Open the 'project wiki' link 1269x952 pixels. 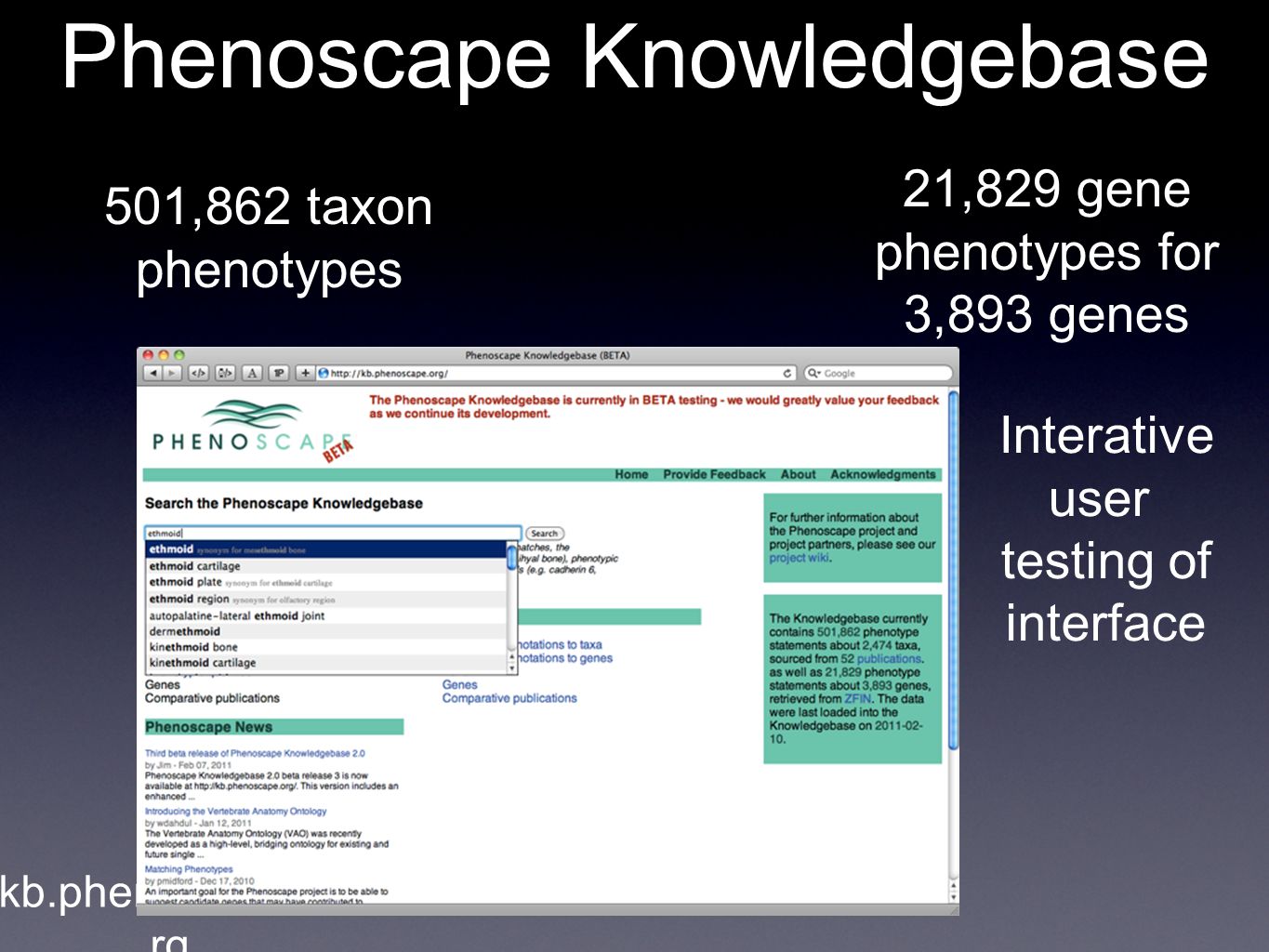(799, 558)
